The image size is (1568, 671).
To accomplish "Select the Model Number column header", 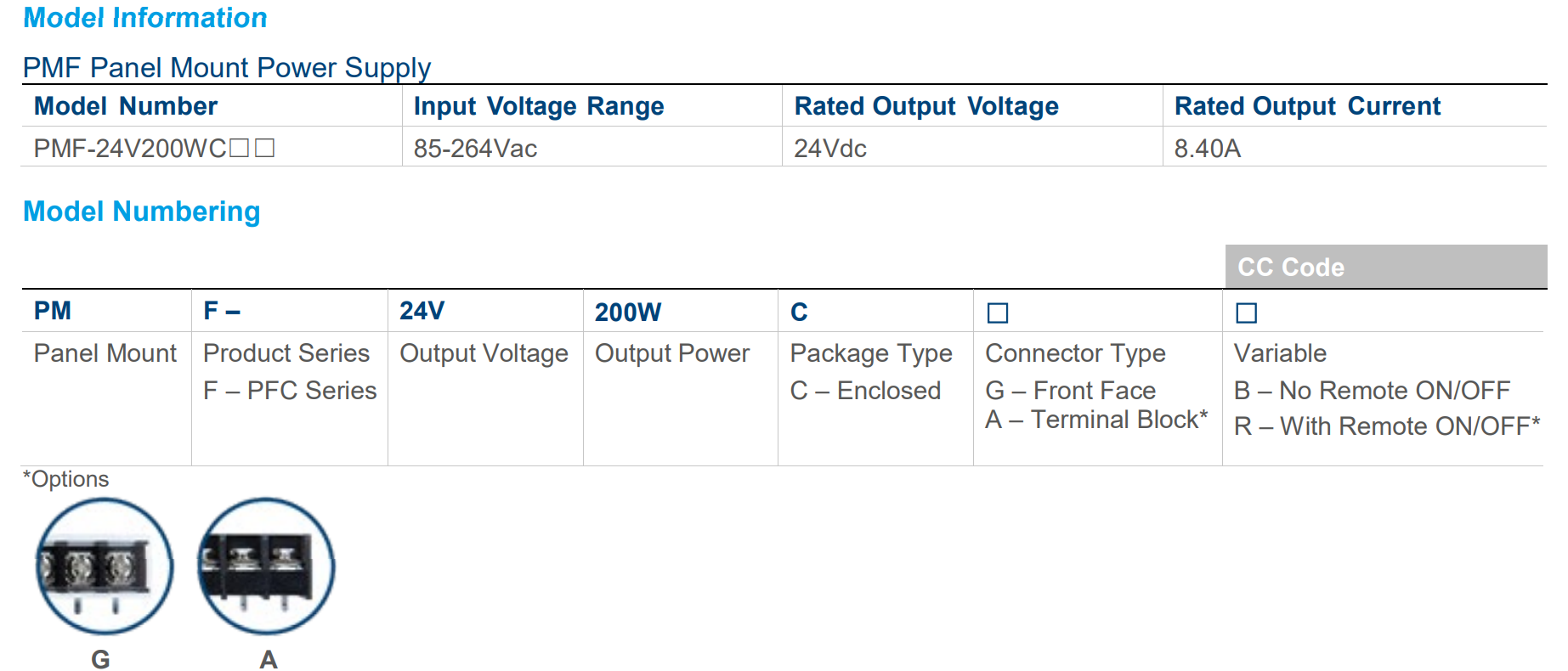I will [126, 106].
